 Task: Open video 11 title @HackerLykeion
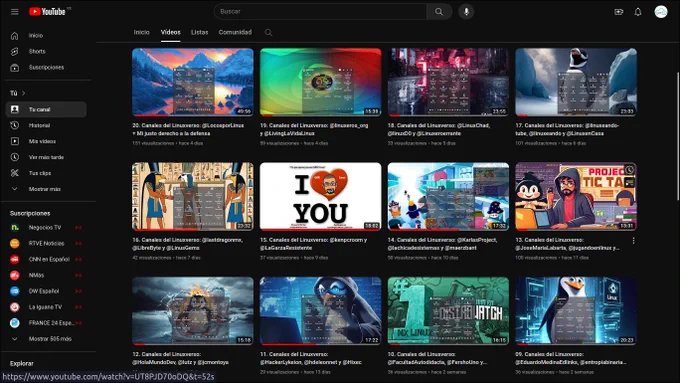click(x=311, y=358)
